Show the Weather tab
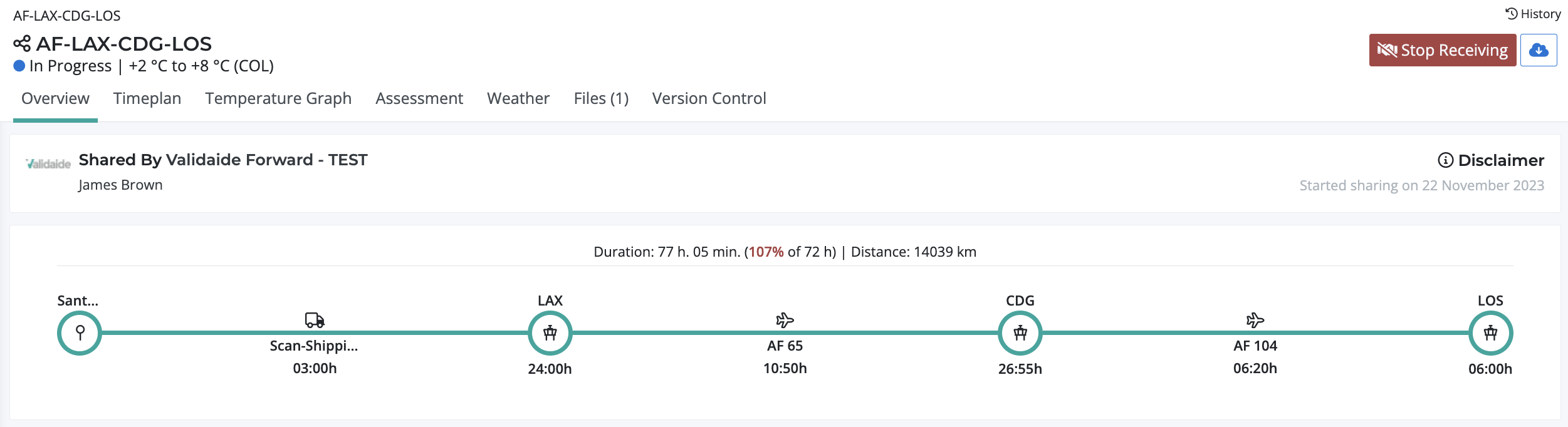 [x=518, y=98]
